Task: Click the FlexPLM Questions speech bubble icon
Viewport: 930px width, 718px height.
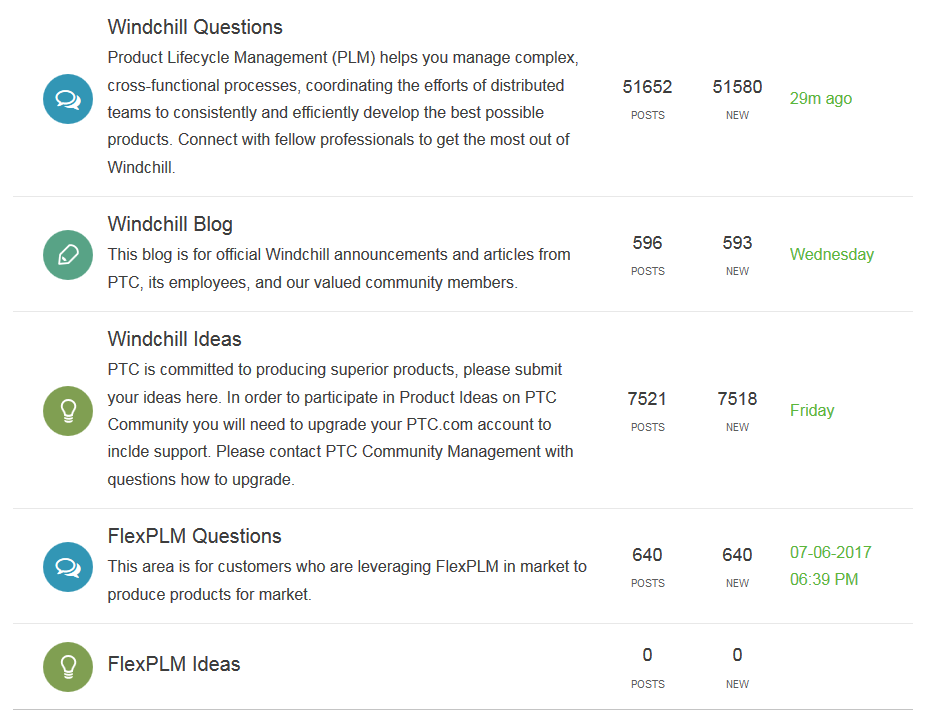Action: [68, 566]
